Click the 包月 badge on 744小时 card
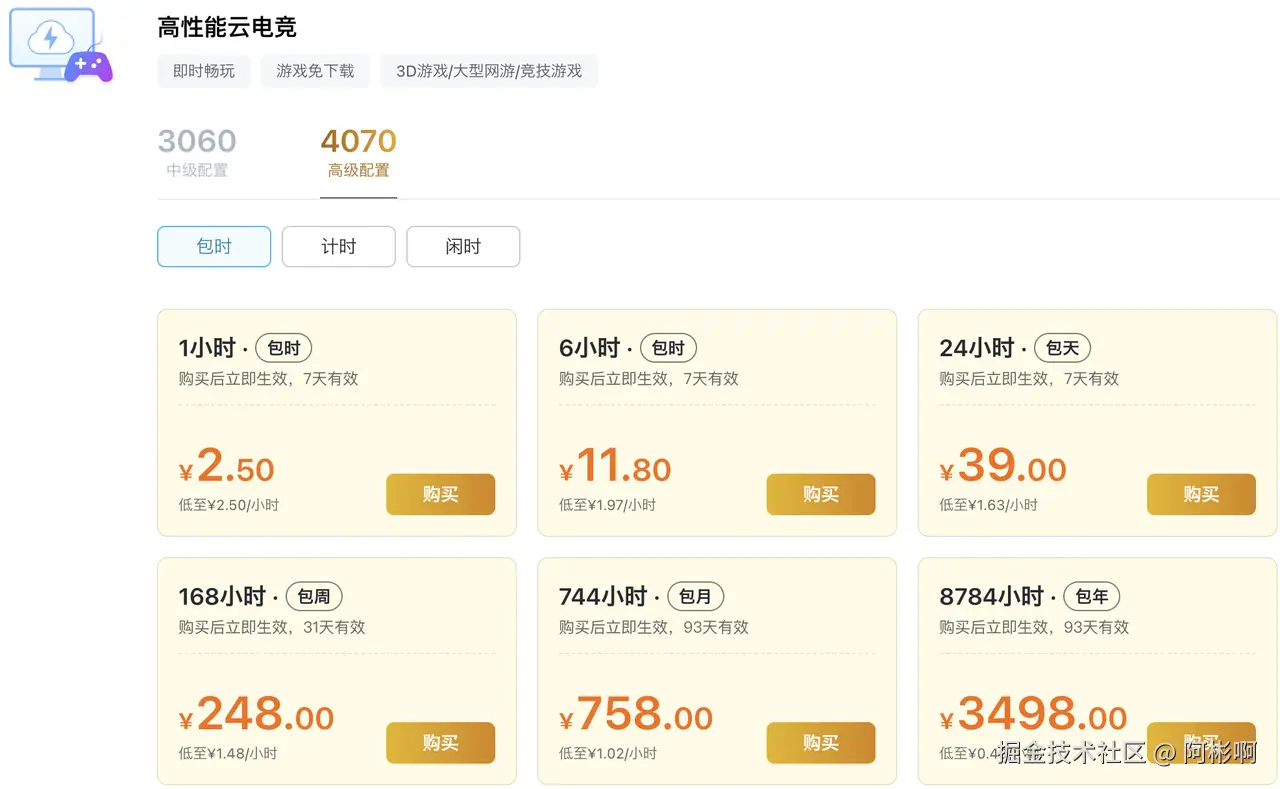The width and height of the screenshot is (1280, 789). tap(695, 597)
